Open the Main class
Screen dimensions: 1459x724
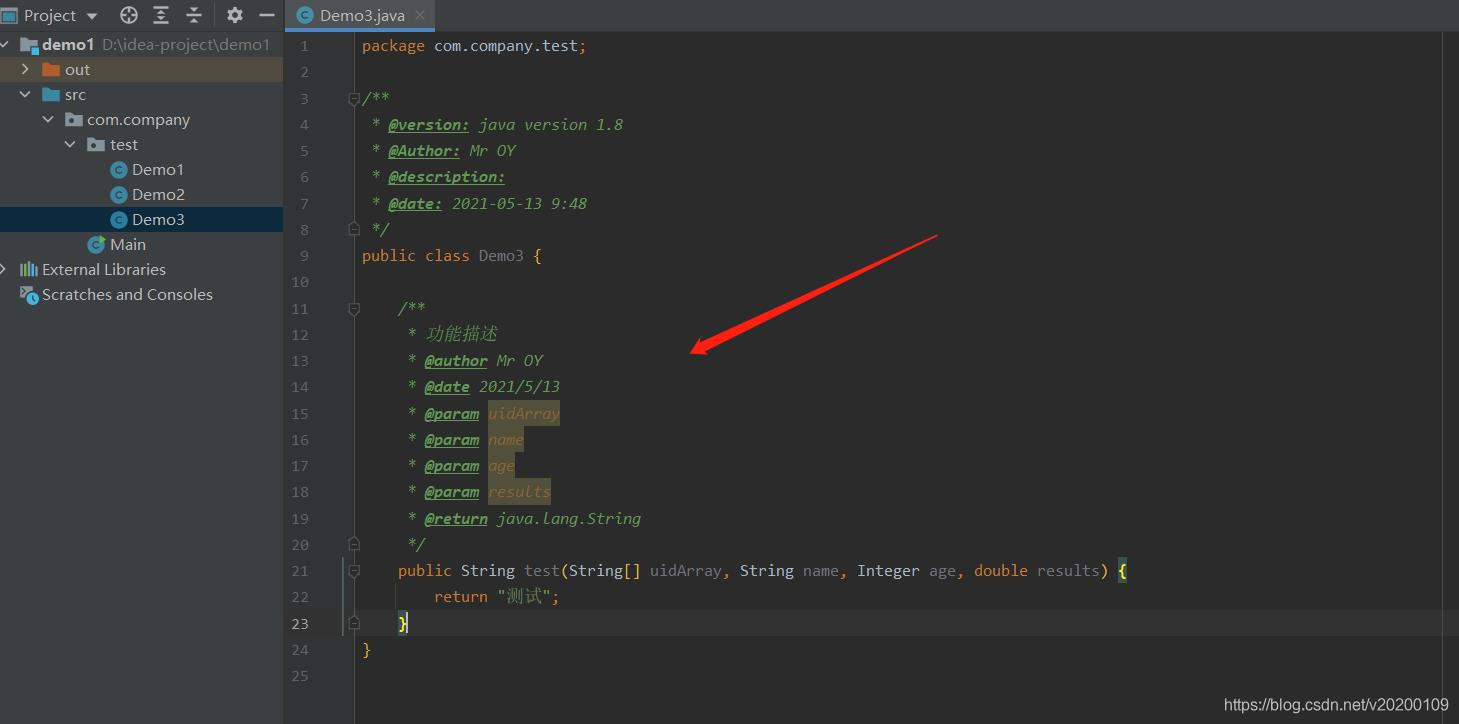[x=128, y=245]
